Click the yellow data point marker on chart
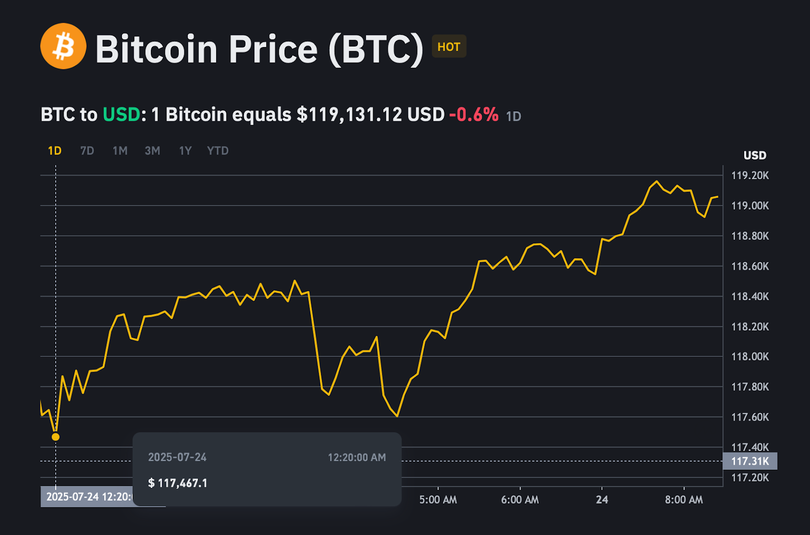 tap(56, 436)
